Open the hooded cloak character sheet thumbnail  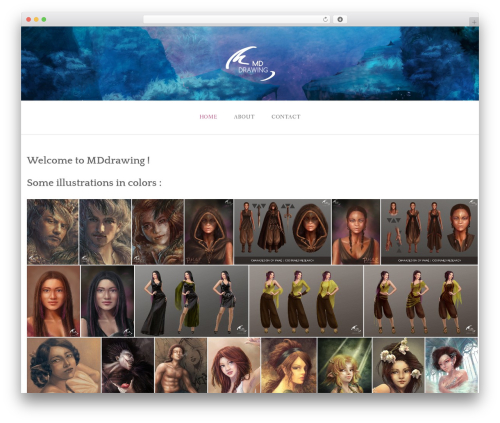tap(282, 232)
